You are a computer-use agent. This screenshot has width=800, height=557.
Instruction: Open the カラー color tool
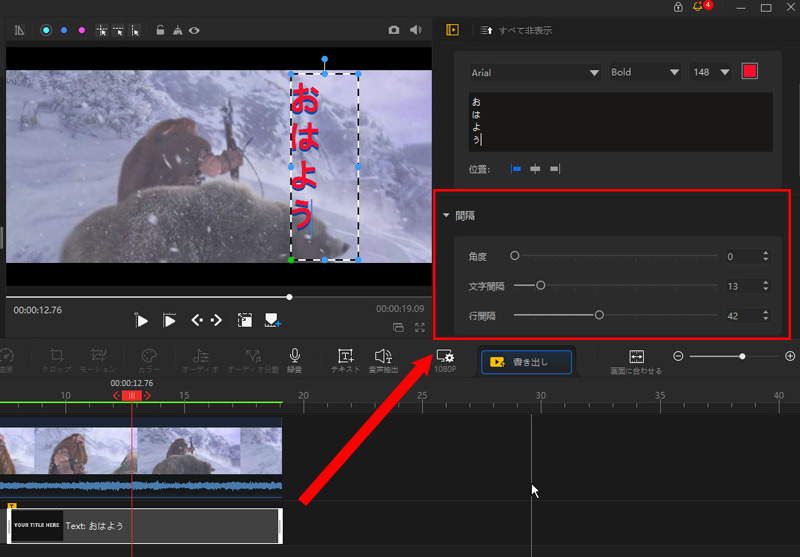(149, 360)
